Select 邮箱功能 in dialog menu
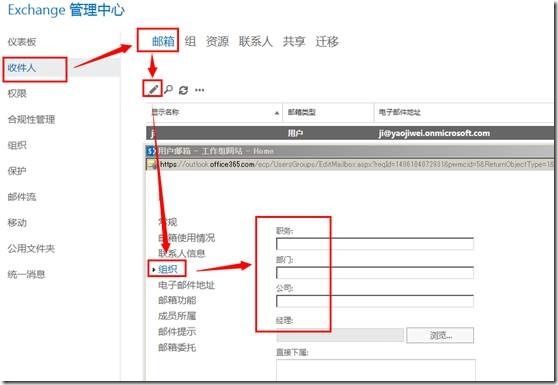Viewport: 558px width, 385px height. (x=177, y=300)
